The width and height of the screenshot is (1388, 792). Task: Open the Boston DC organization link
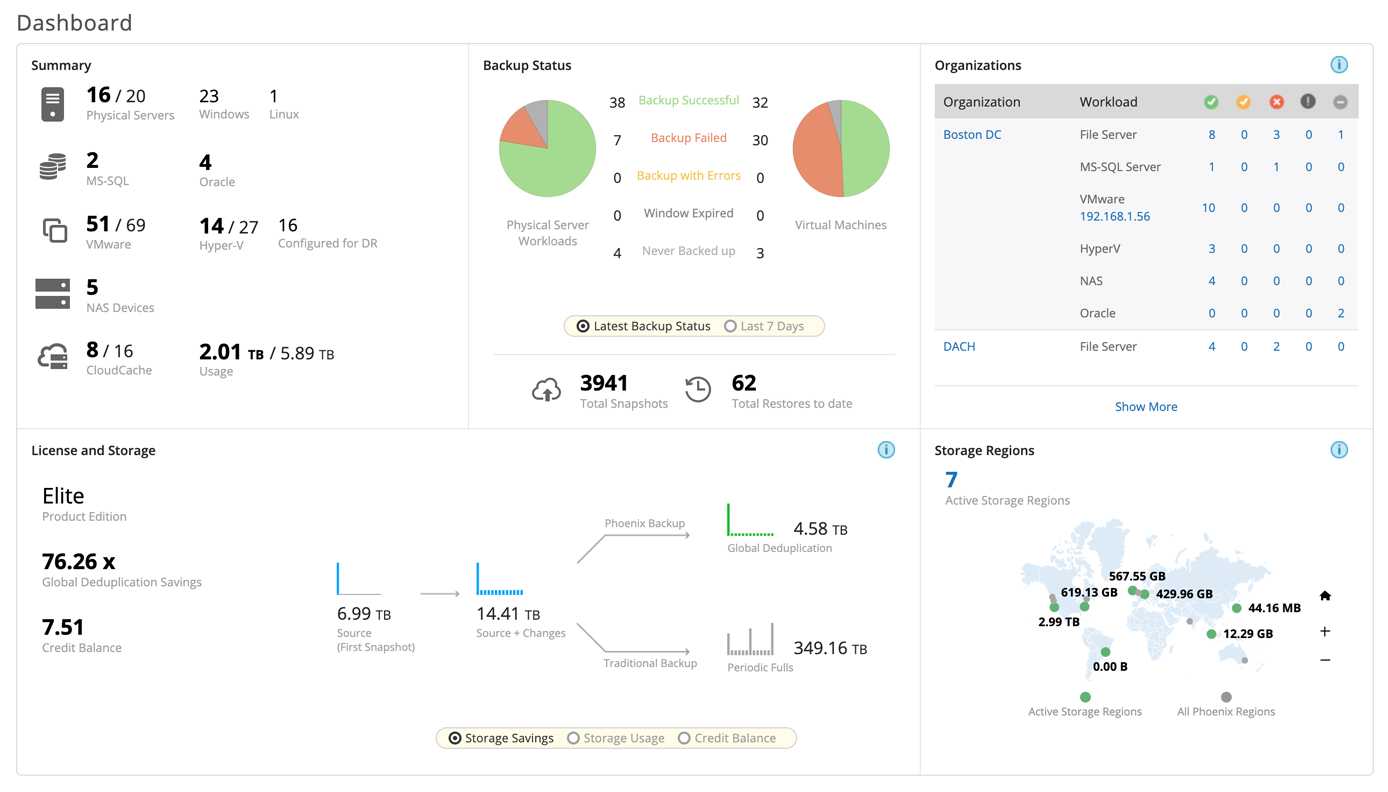972,135
